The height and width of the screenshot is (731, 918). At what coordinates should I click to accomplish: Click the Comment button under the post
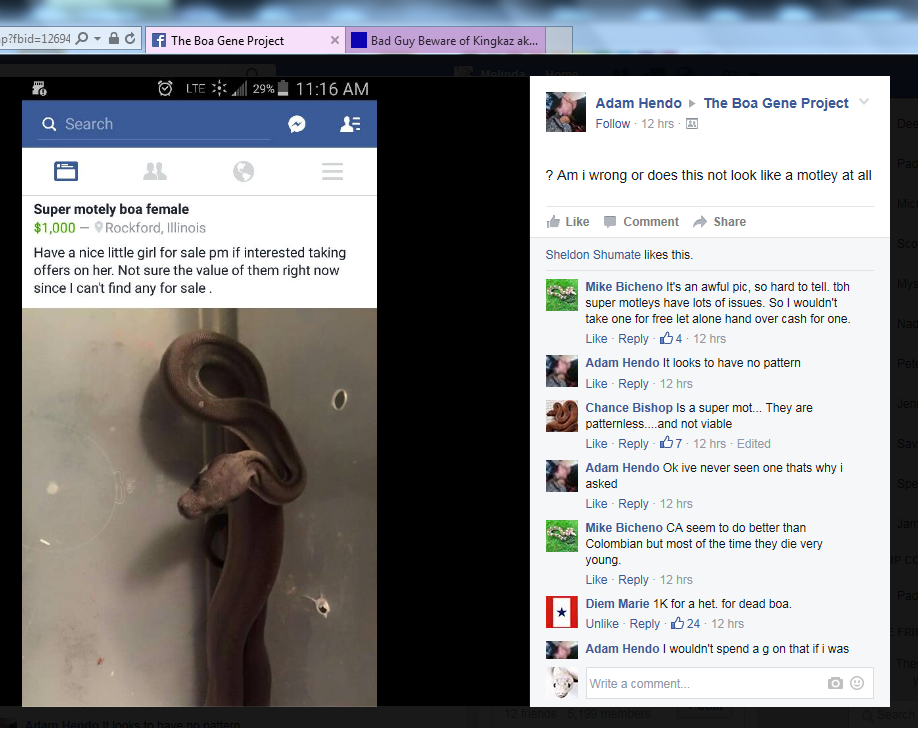(x=641, y=222)
